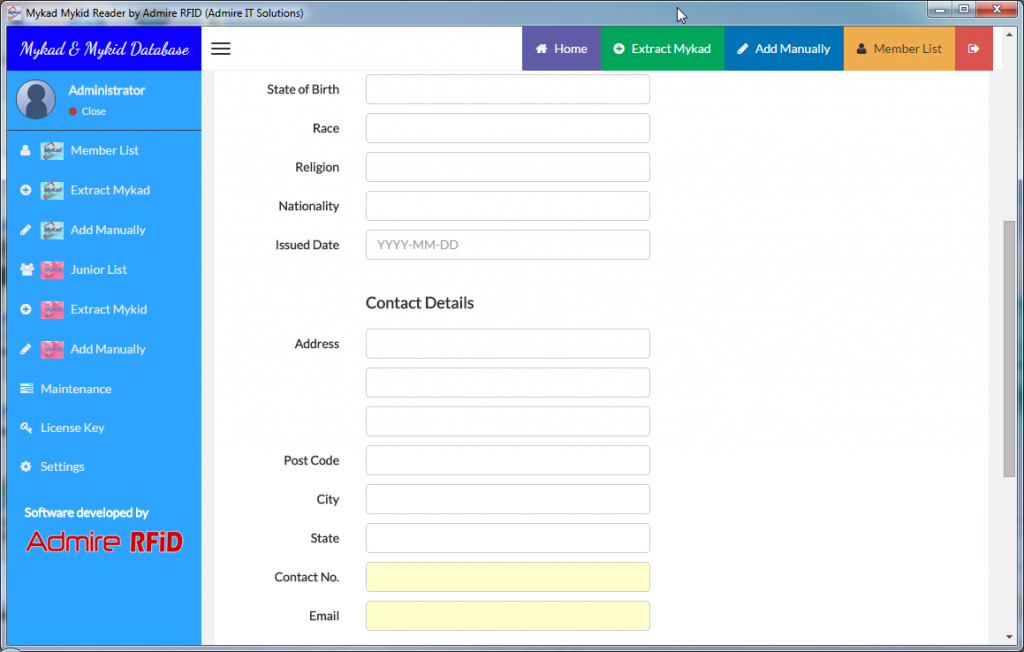Click the Post Code input box
Image resolution: width=1024 pixels, height=652 pixels.
click(507, 460)
